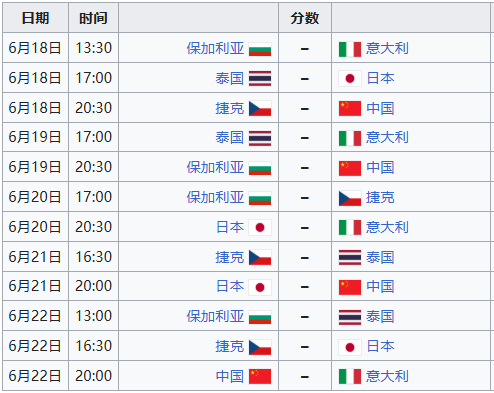Click China flag in June 22 20:00 row

point(260,376)
